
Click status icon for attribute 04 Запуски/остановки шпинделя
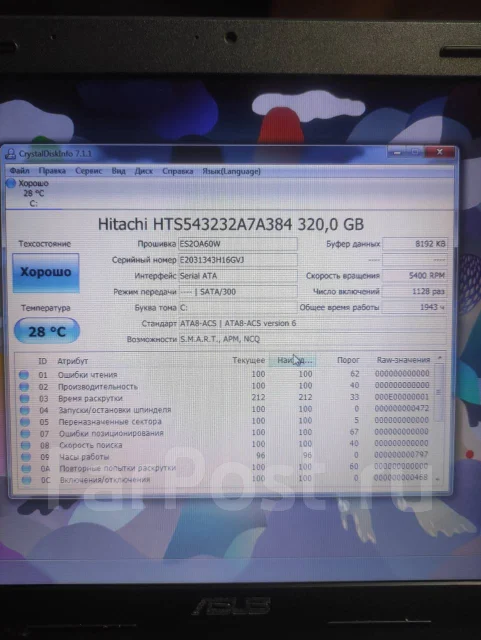tap(25, 410)
